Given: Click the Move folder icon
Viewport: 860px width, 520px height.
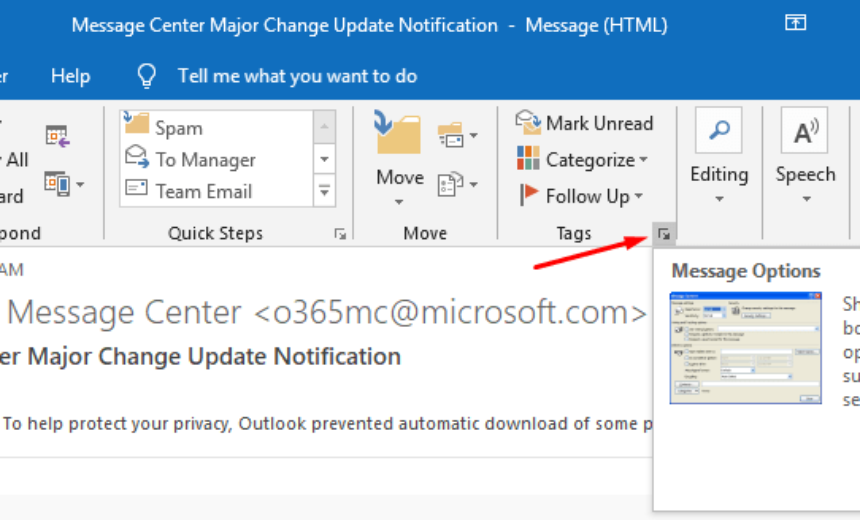Looking at the screenshot, I should [398, 132].
